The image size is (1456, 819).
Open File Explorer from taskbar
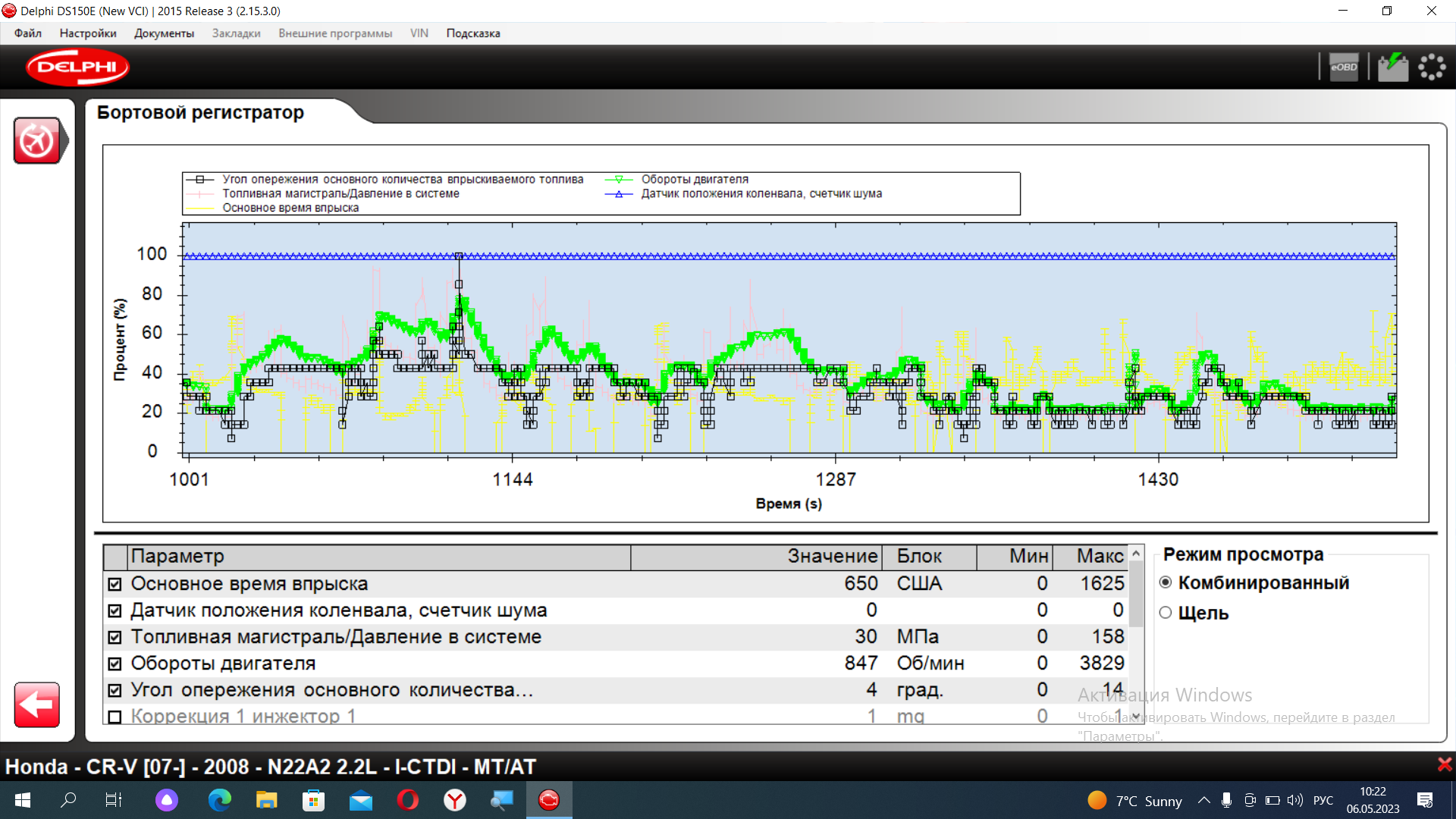[x=266, y=800]
